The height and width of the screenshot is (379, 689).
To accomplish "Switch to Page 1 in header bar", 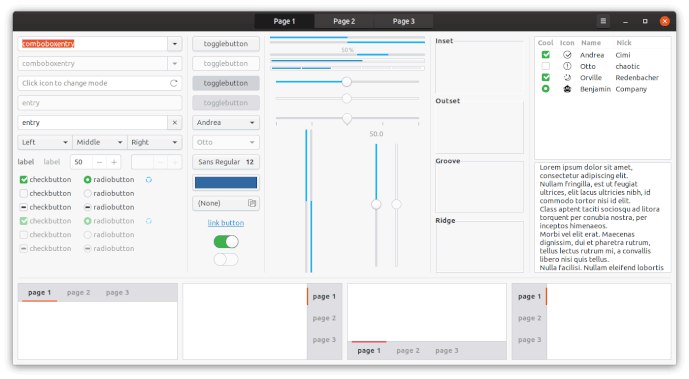I will click(x=284, y=21).
